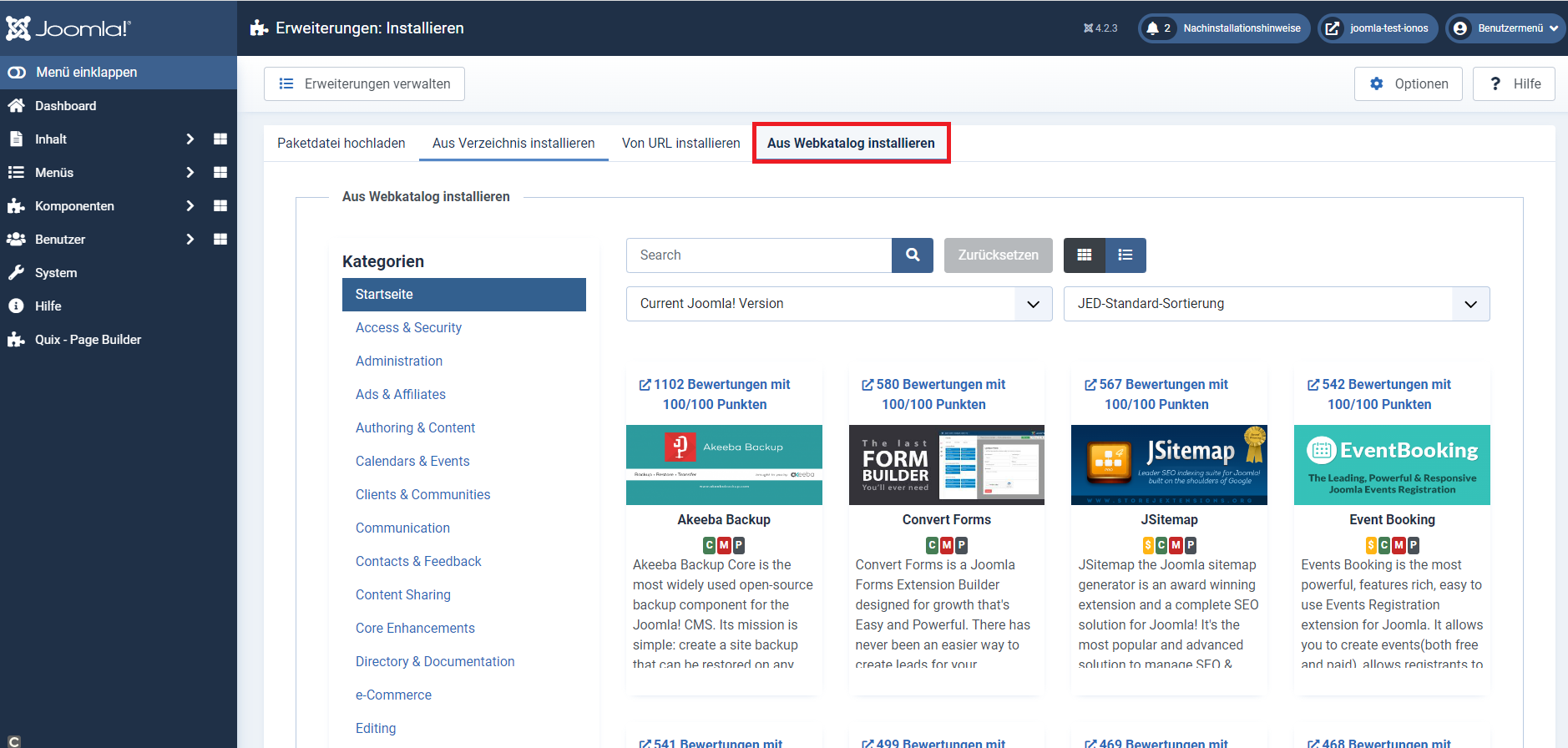Select Editing category
Screen dimensions: 1568x748
click(376, 729)
